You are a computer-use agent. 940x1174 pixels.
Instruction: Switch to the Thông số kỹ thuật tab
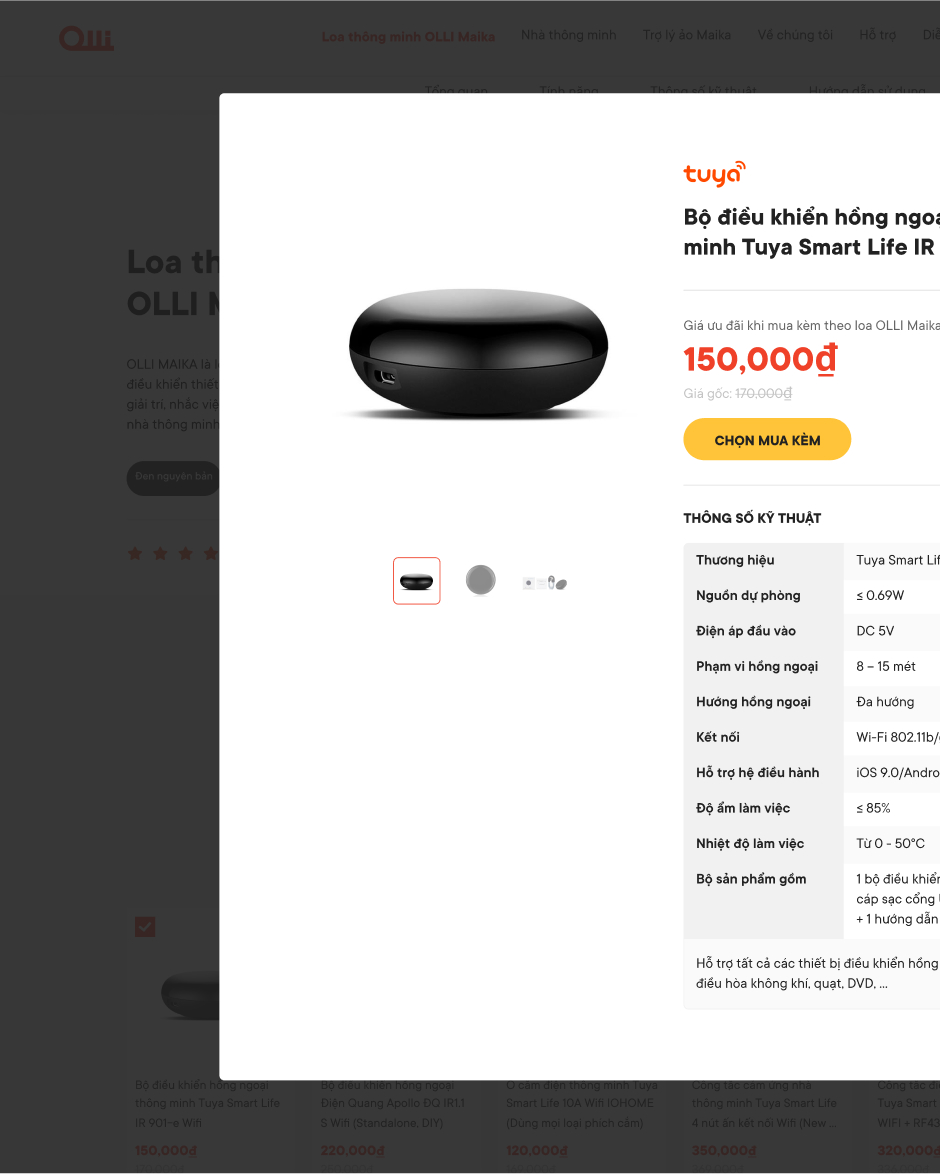[703, 91]
